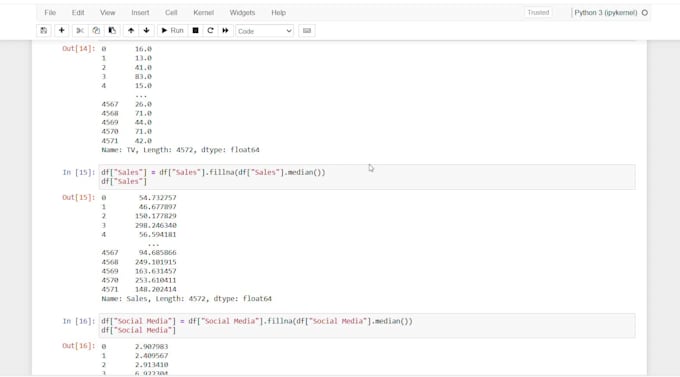This screenshot has width=680, height=377.
Task: Open the Kernel menu
Action: (x=203, y=13)
